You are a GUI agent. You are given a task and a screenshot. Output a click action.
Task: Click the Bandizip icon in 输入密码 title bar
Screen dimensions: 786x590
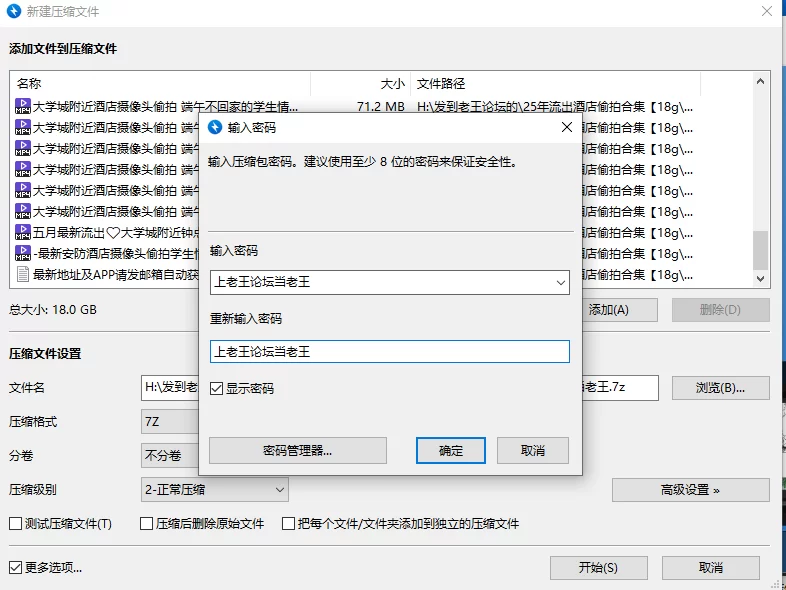coord(215,127)
